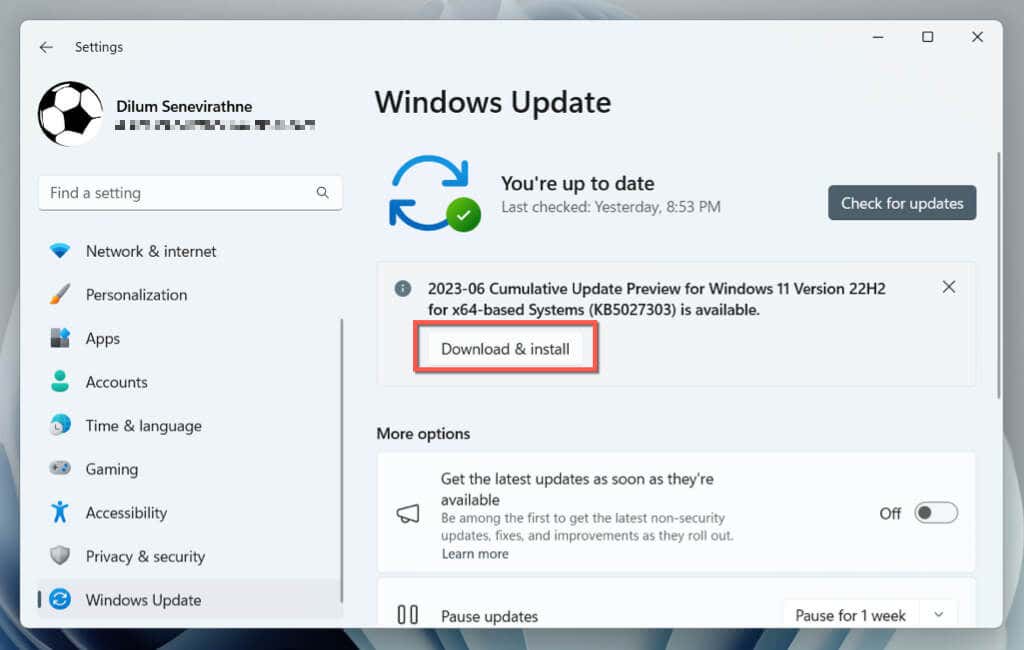This screenshot has width=1024, height=650.
Task: Click the Find a setting search box
Action: (x=190, y=193)
